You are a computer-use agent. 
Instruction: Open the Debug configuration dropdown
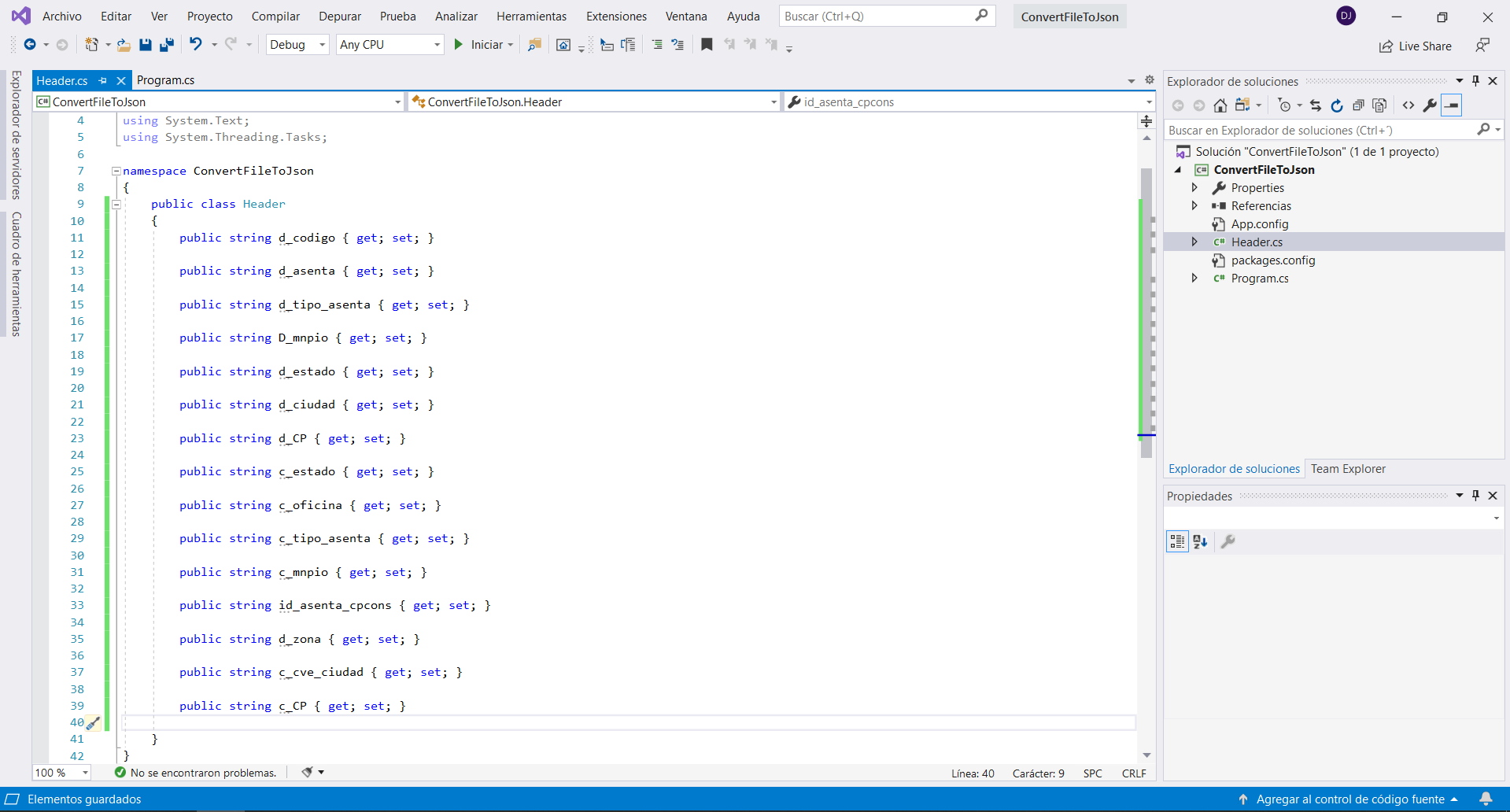pyautogui.click(x=297, y=45)
